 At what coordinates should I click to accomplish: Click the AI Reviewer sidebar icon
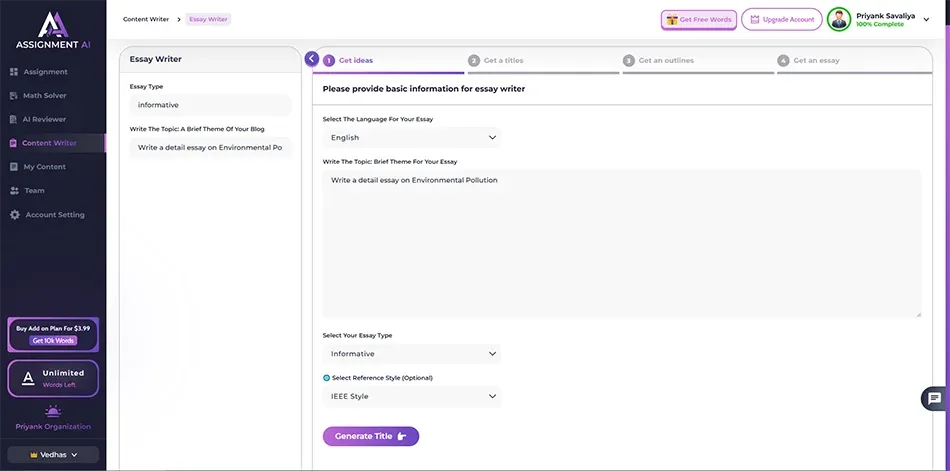[14, 119]
